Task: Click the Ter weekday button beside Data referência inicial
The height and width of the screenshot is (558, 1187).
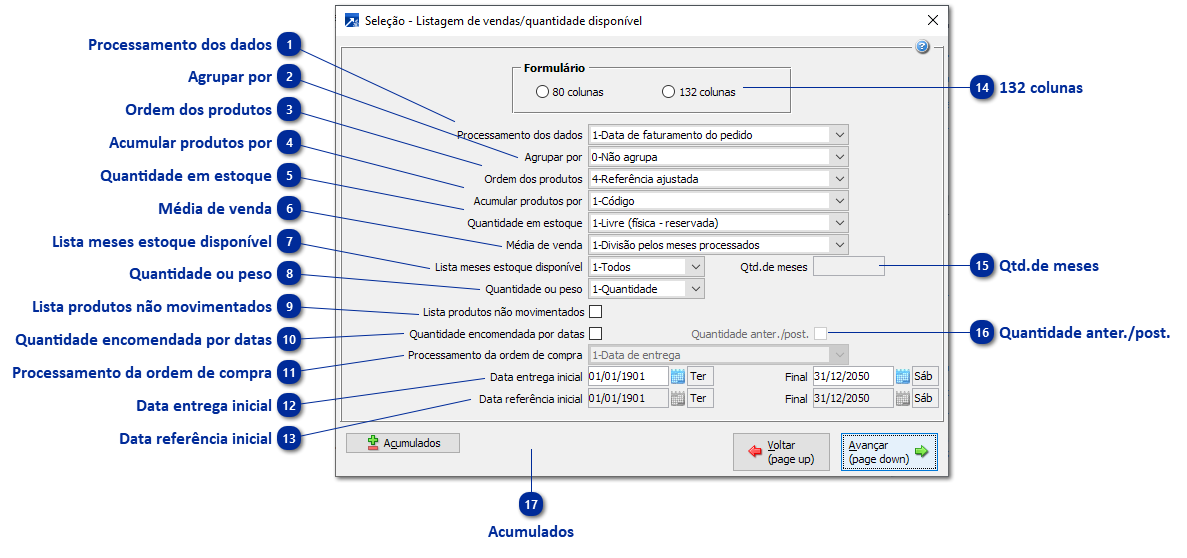Action: coord(700,398)
